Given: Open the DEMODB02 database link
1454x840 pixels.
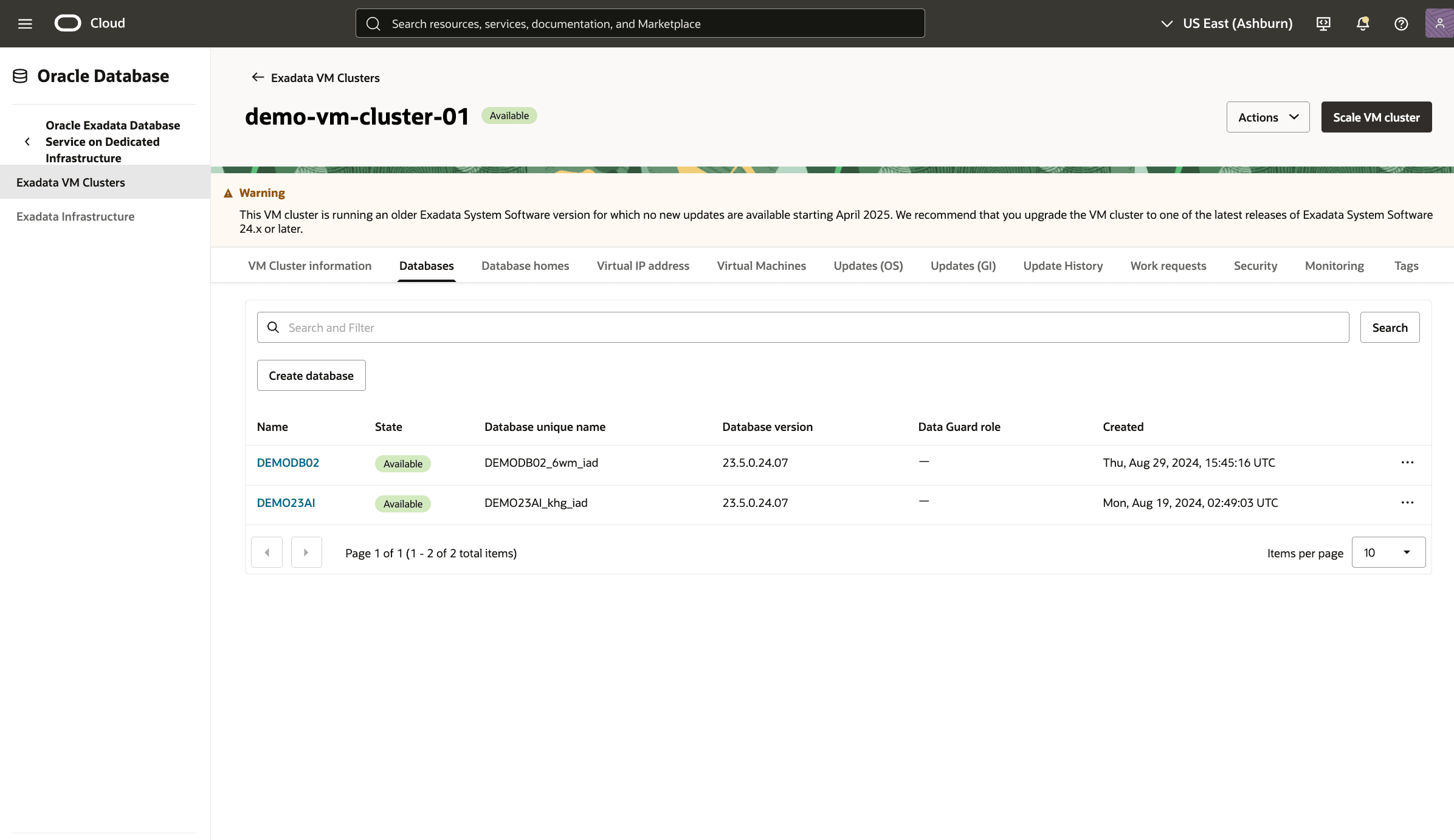Looking at the screenshot, I should (288, 462).
